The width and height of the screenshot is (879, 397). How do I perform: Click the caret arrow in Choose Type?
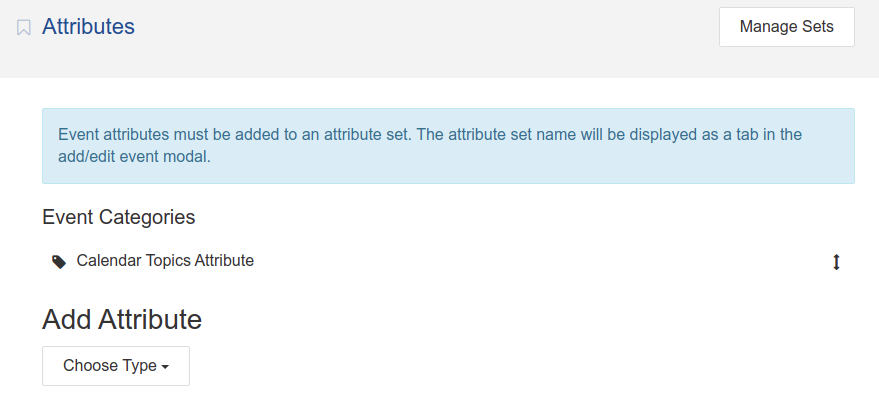165,367
